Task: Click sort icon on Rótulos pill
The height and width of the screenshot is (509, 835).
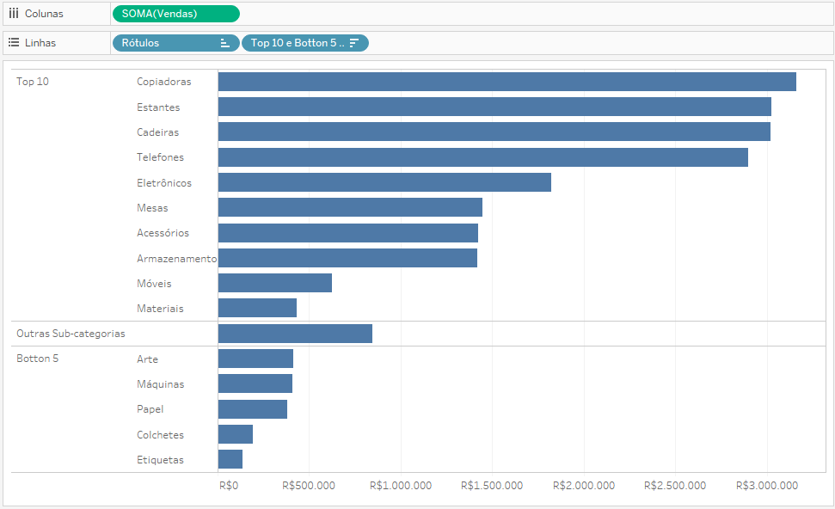Action: tap(225, 43)
